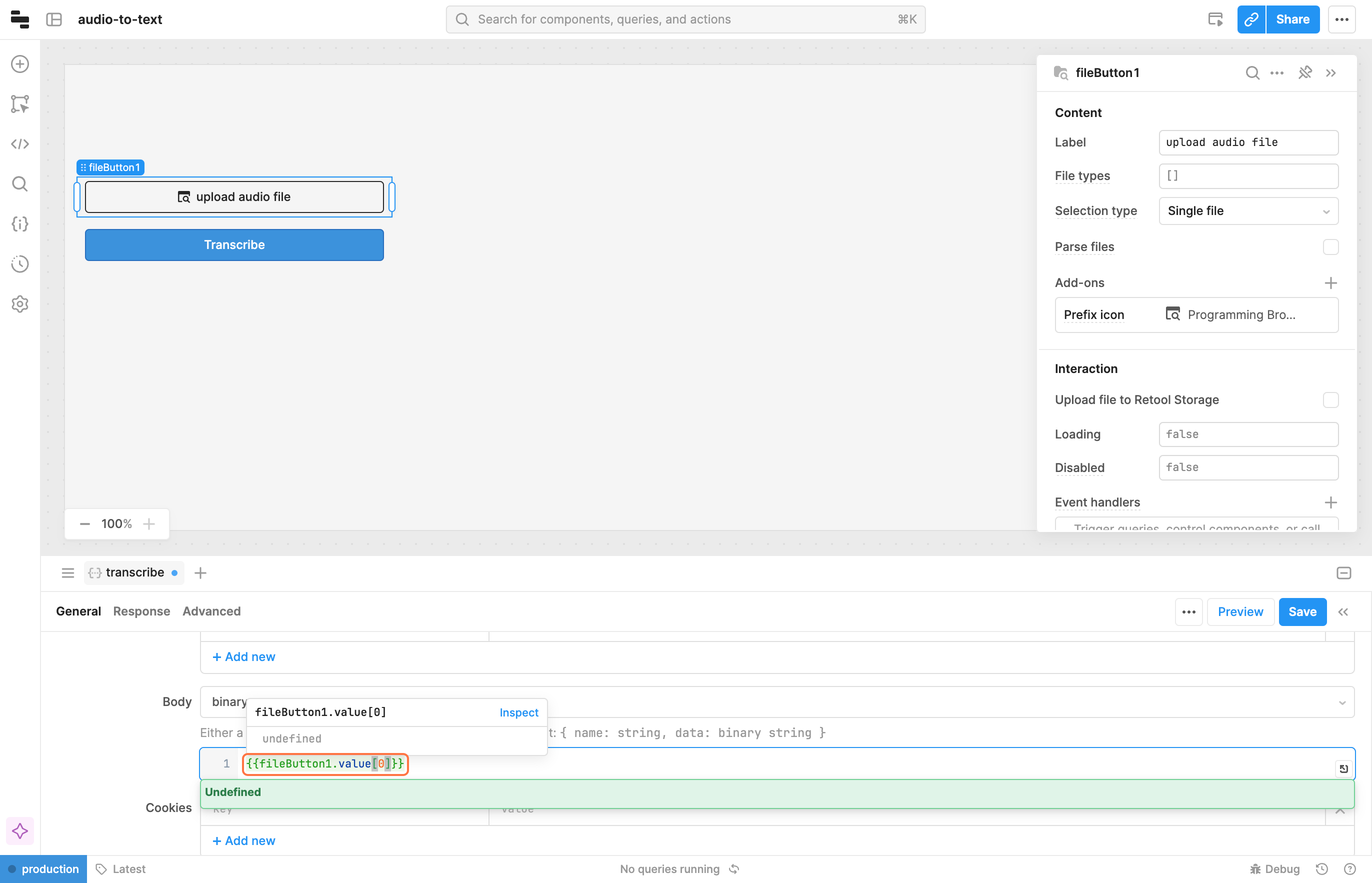The height and width of the screenshot is (883, 1372).
Task: Open the Add component plus icon in sidebar
Action: click(x=20, y=64)
